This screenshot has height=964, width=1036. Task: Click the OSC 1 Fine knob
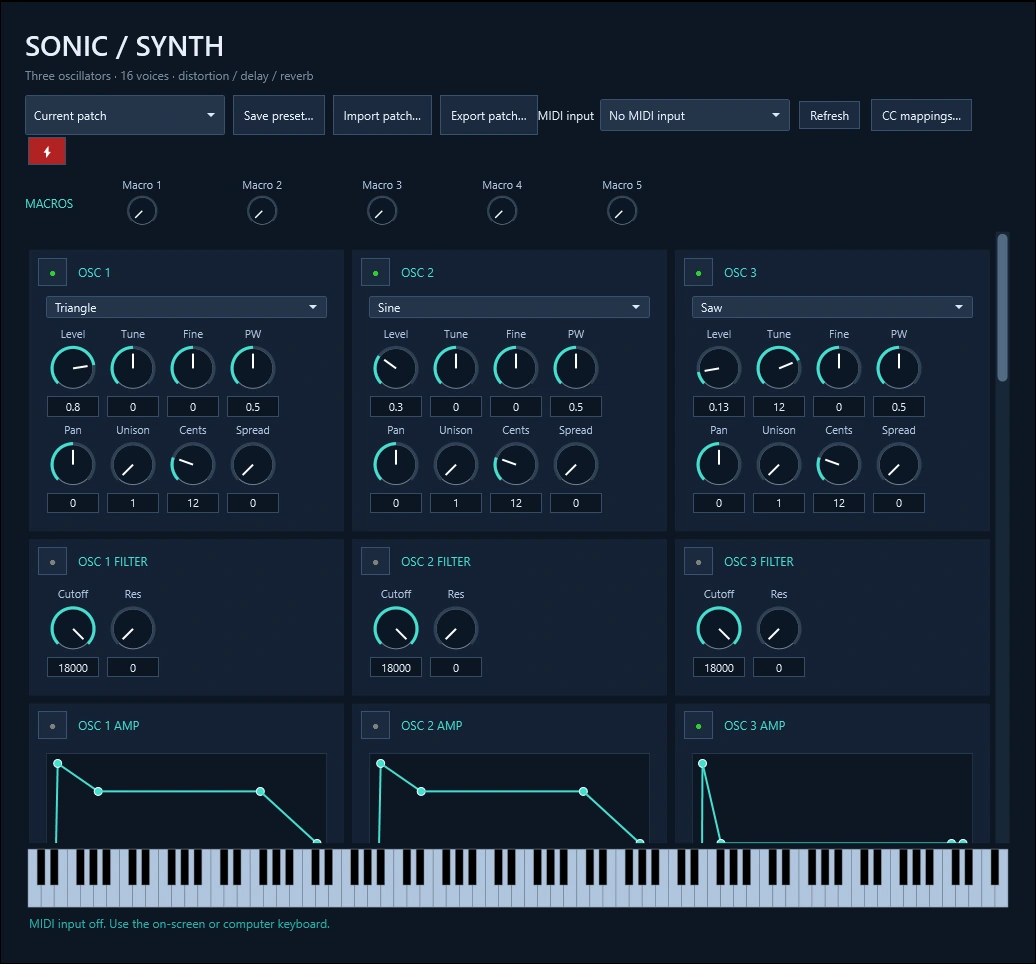193,368
